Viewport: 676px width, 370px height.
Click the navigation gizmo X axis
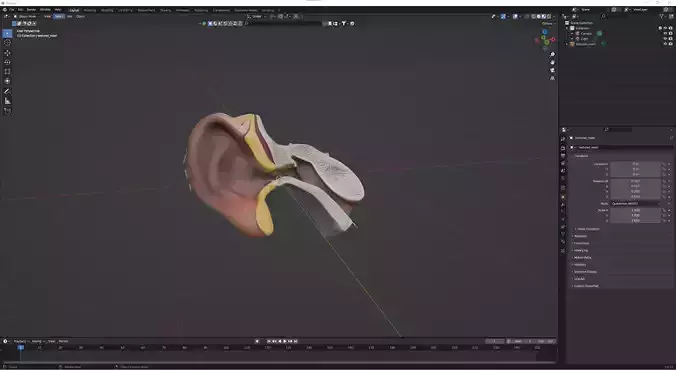click(553, 39)
